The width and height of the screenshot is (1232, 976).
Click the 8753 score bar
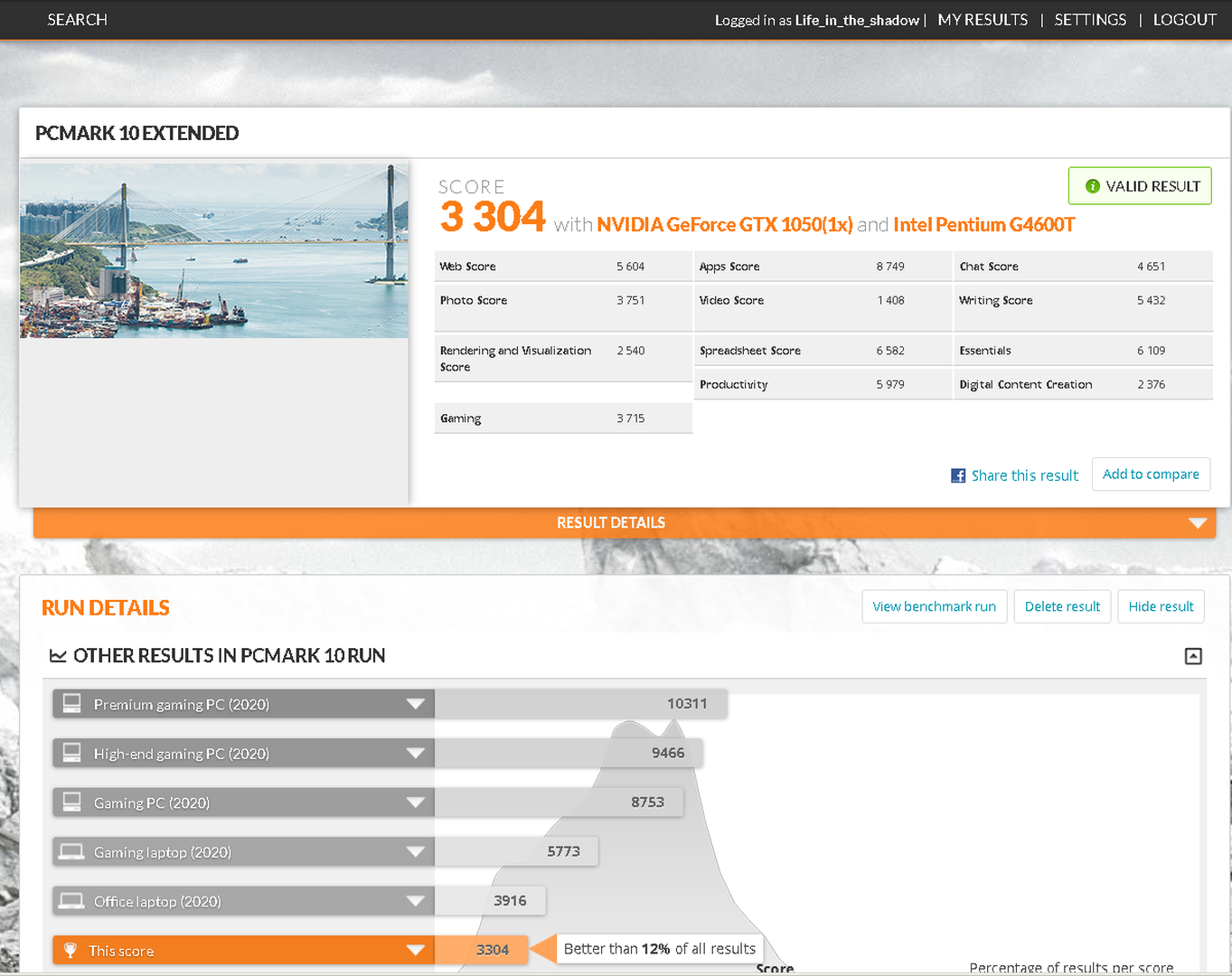[x=559, y=802]
